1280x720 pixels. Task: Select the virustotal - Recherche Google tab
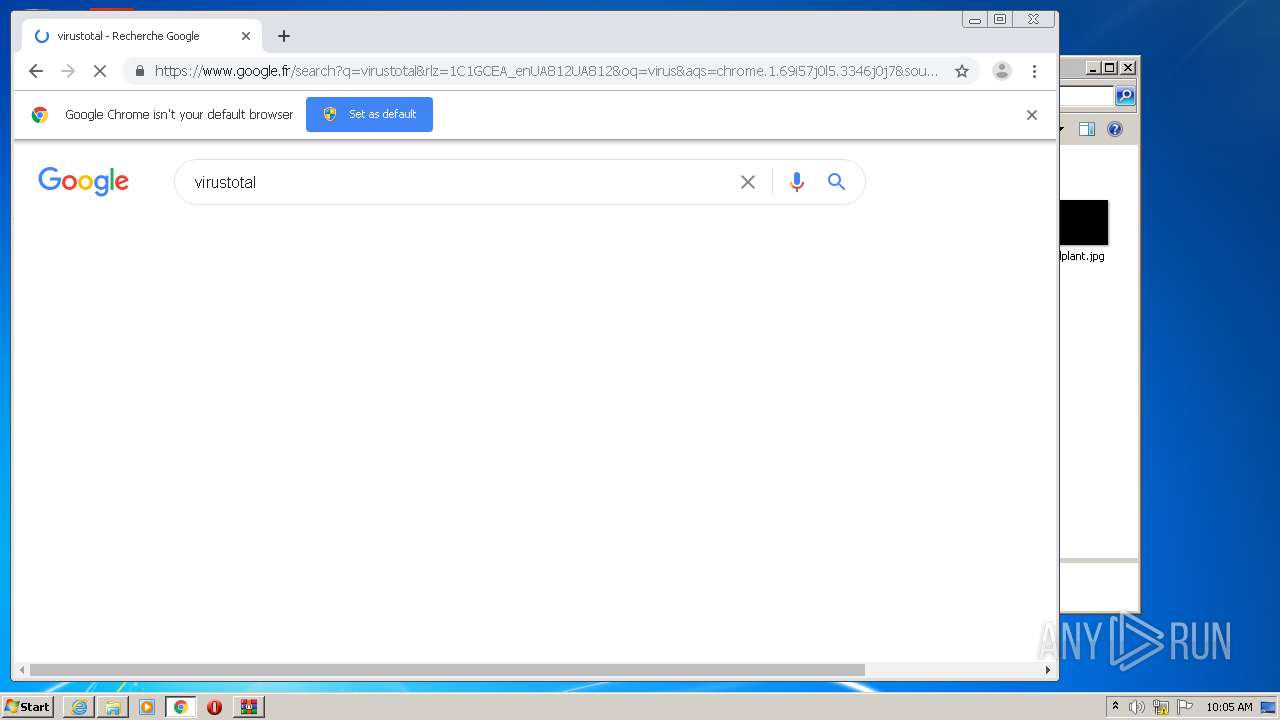click(x=142, y=36)
